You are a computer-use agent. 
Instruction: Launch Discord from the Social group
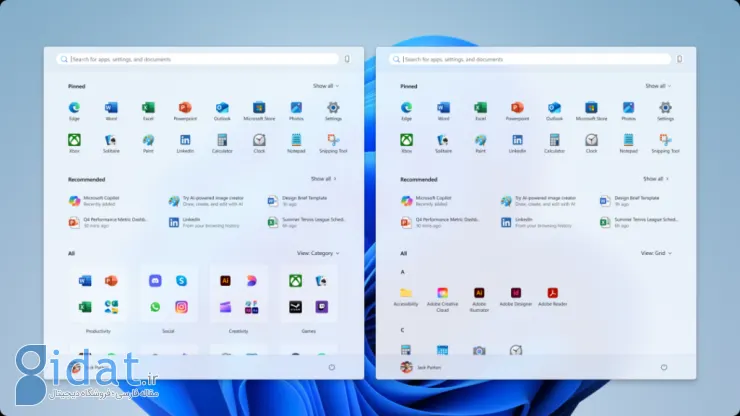tap(156, 281)
